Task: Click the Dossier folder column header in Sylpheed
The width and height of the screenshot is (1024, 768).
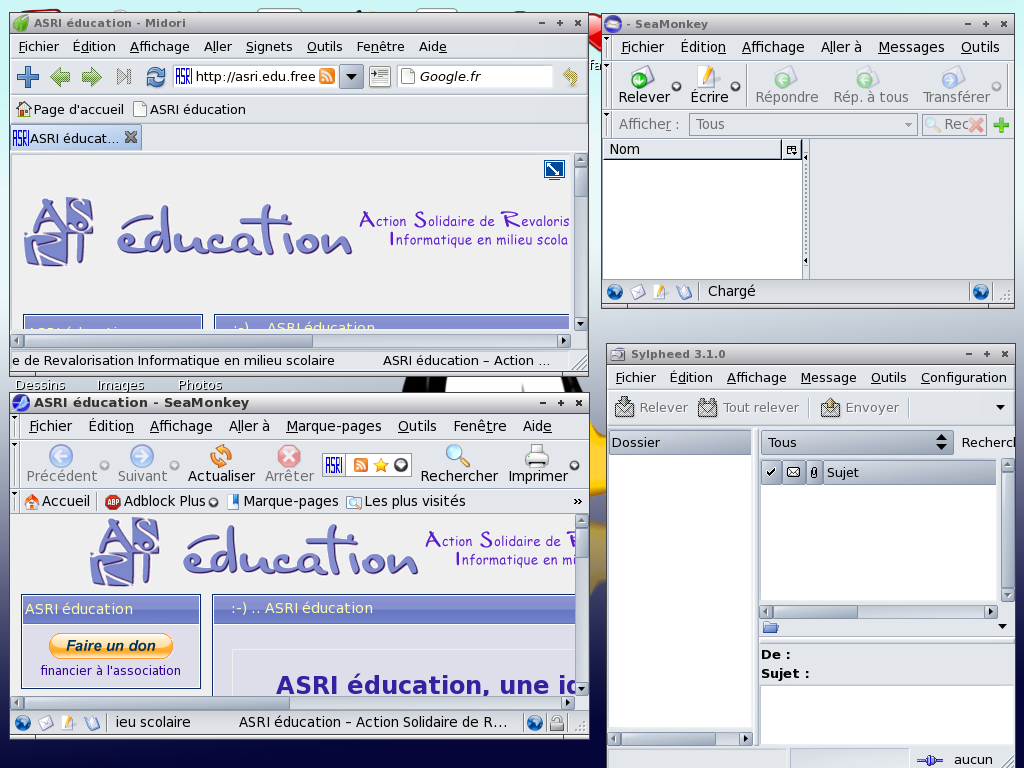Action: [680, 443]
